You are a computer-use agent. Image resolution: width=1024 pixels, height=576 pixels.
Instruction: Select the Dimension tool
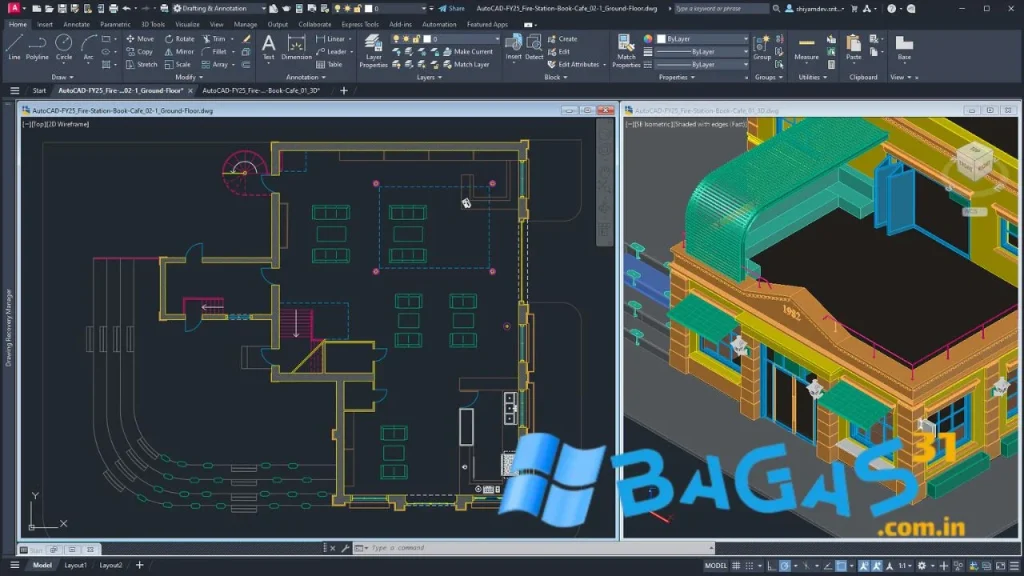click(x=296, y=48)
